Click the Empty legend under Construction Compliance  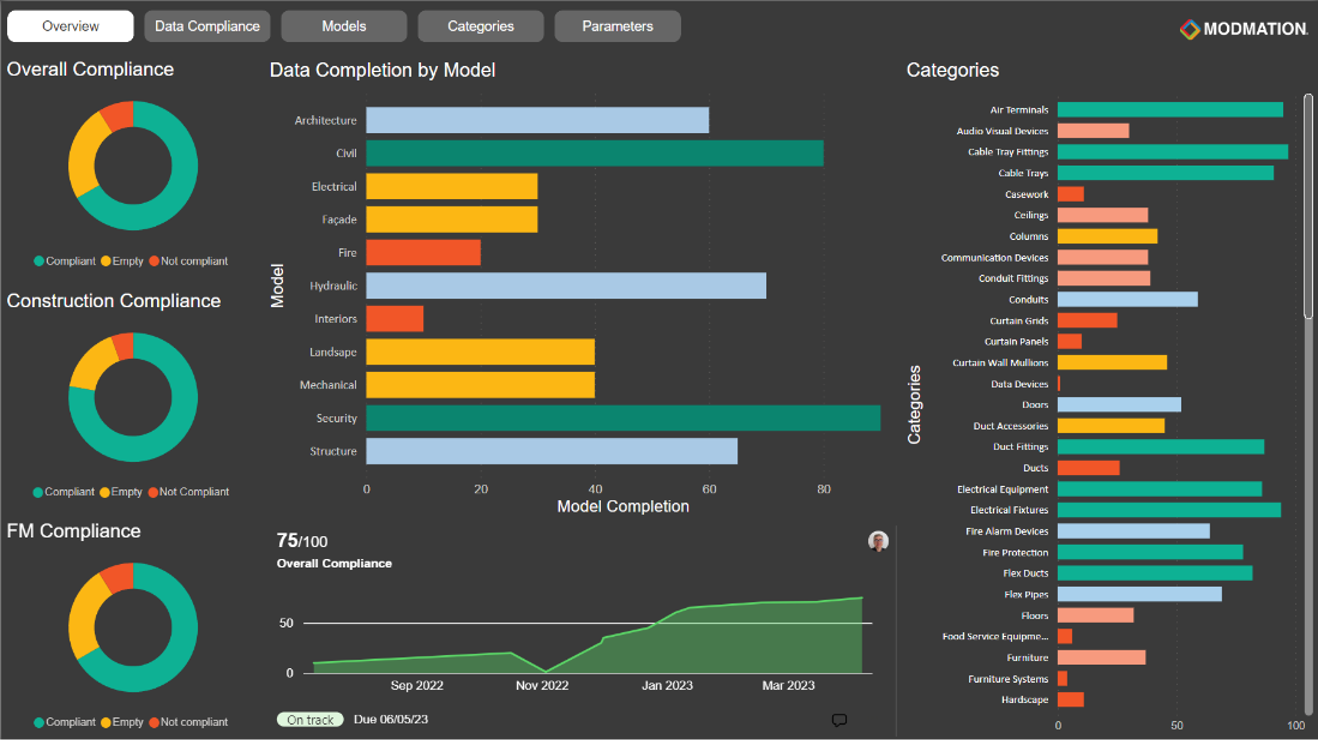click(121, 492)
